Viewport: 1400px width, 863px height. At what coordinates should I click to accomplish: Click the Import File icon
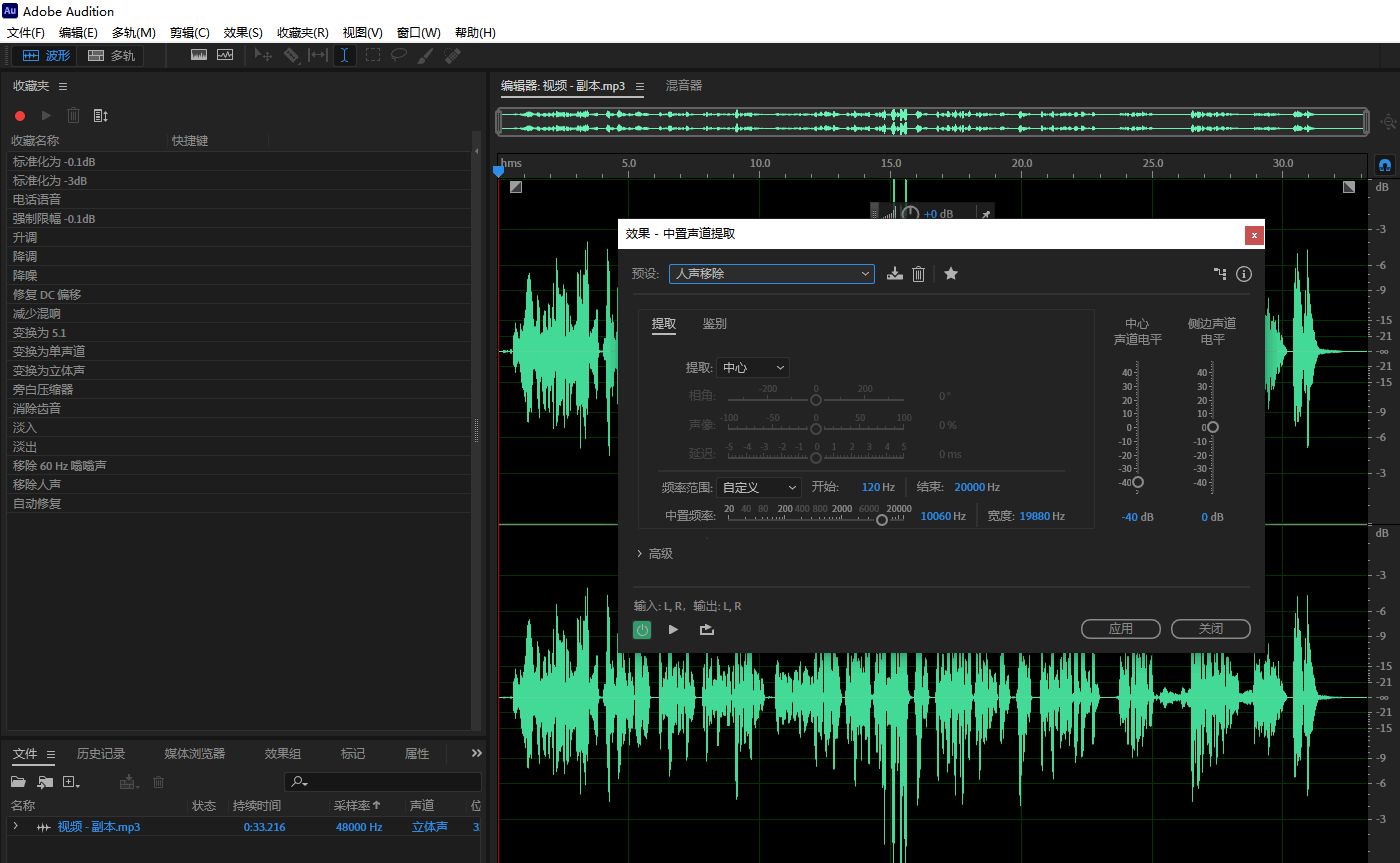(45, 782)
